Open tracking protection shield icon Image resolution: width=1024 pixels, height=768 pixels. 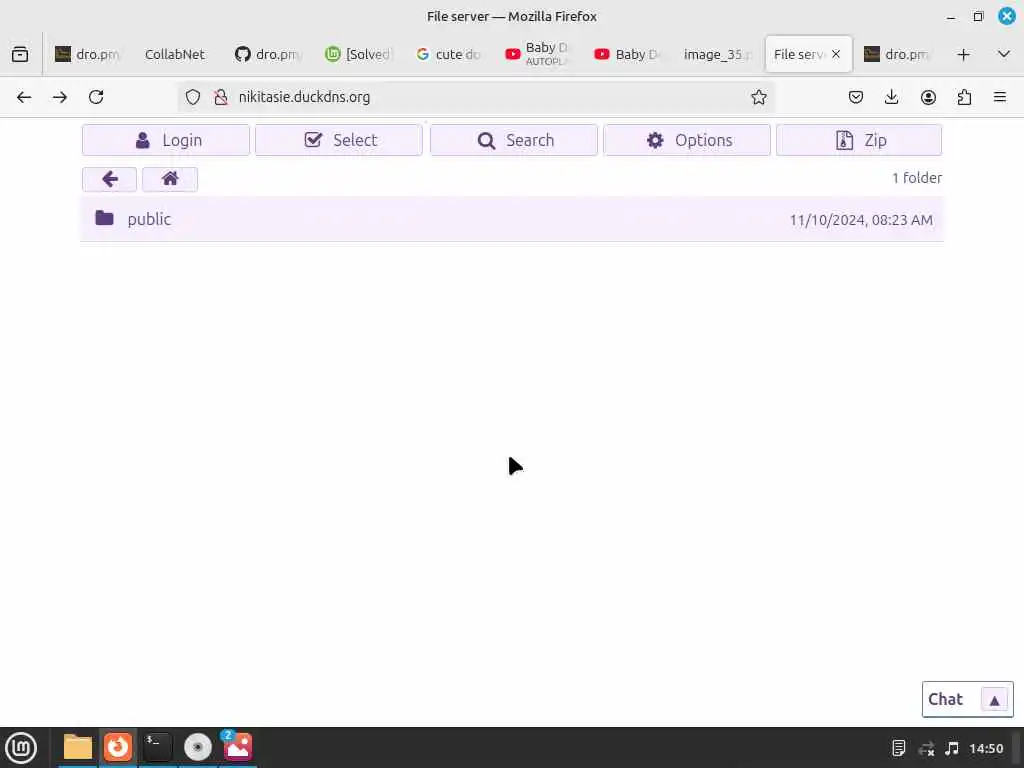193,97
